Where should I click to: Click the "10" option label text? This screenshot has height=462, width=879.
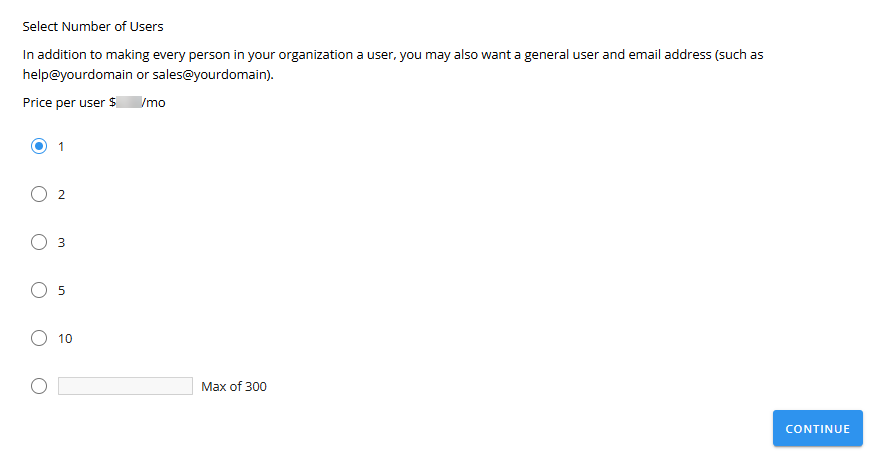point(65,338)
